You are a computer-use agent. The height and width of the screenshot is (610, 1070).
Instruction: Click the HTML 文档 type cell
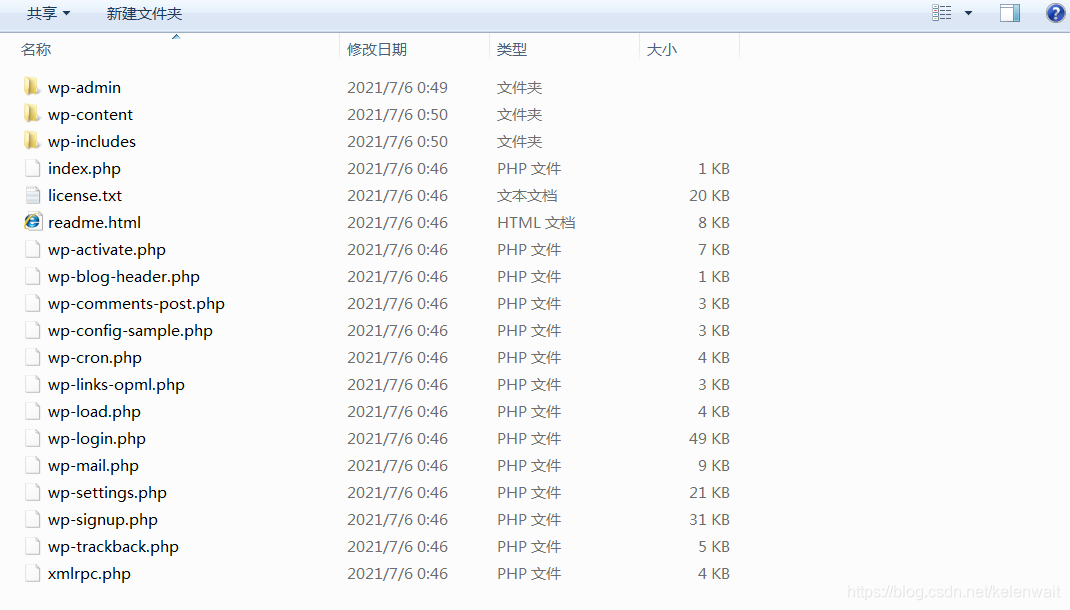click(536, 223)
